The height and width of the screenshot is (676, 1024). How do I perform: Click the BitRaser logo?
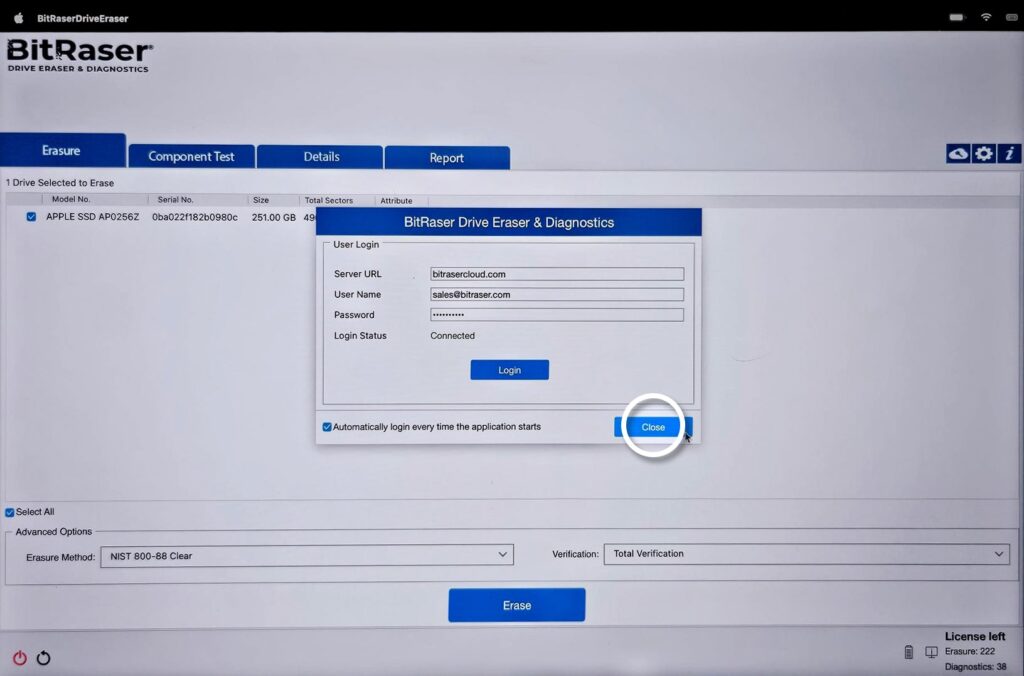click(79, 56)
